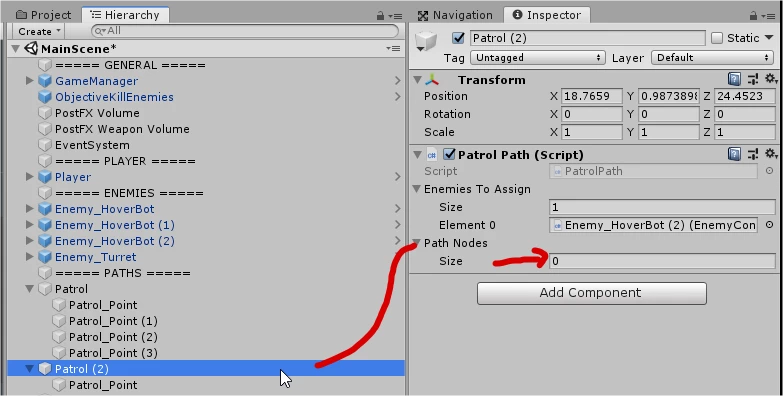
Task: Open Enemy_HoverBot (1) prefab chevron
Action: (397, 224)
